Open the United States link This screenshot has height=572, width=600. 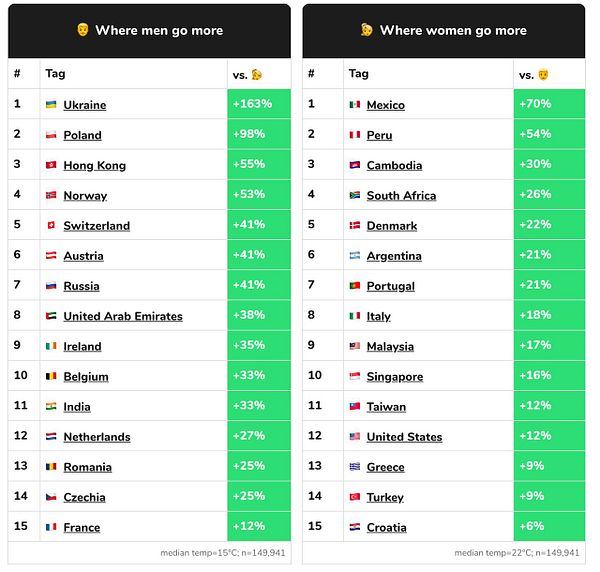tap(404, 437)
